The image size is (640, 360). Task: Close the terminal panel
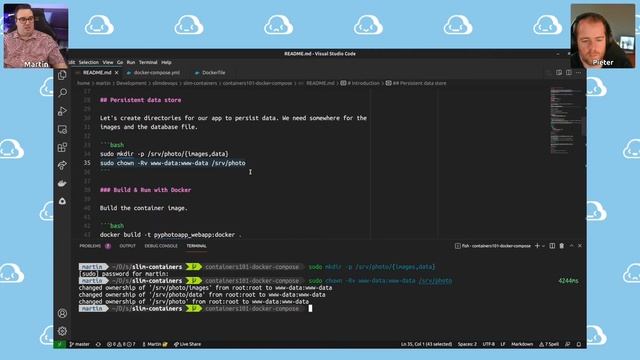[x=580, y=246]
